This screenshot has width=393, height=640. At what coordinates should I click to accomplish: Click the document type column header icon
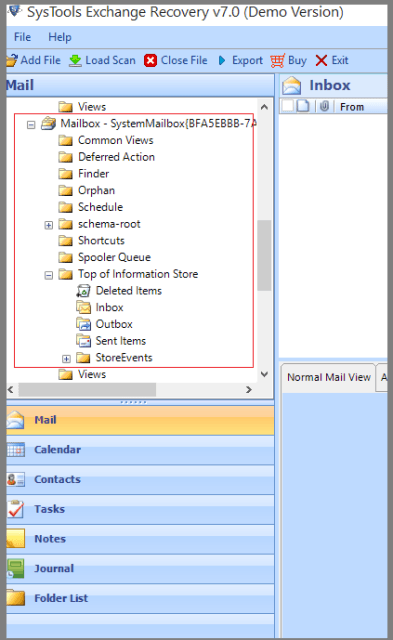303,106
